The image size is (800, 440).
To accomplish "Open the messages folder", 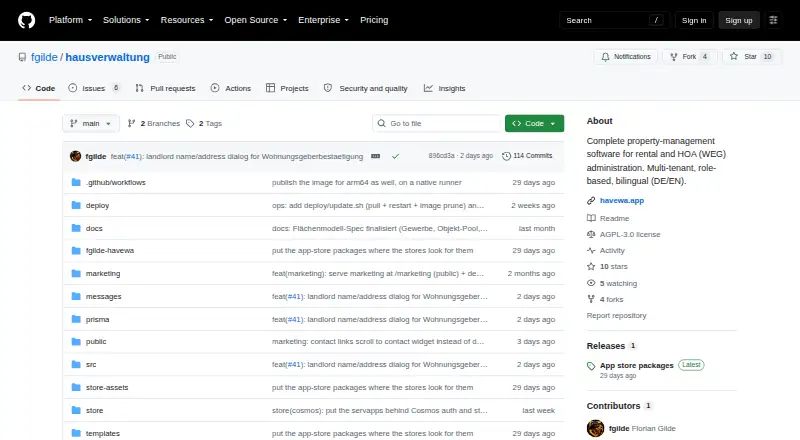I will [x=104, y=297].
